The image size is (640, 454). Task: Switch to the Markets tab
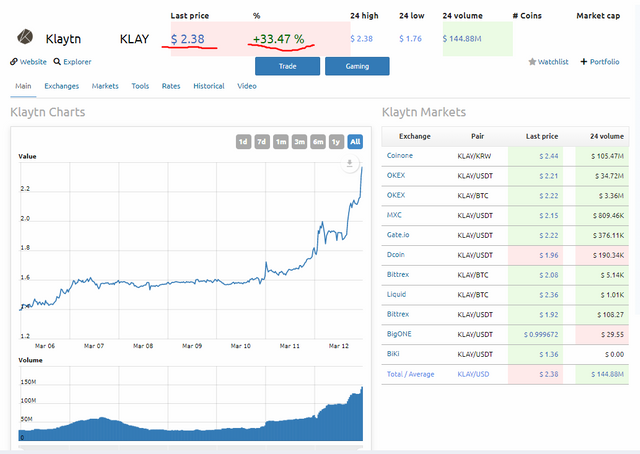(105, 86)
